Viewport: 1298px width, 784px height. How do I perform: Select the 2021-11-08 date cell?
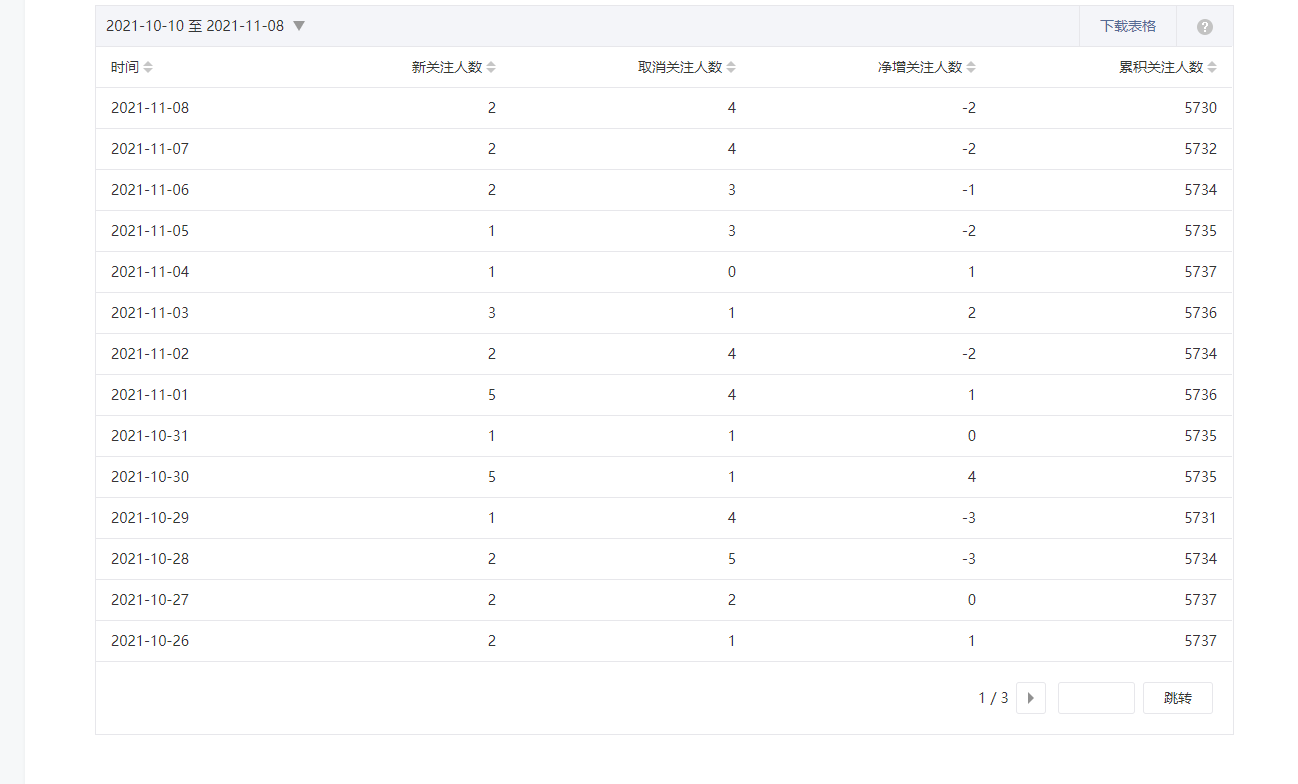tap(150, 108)
